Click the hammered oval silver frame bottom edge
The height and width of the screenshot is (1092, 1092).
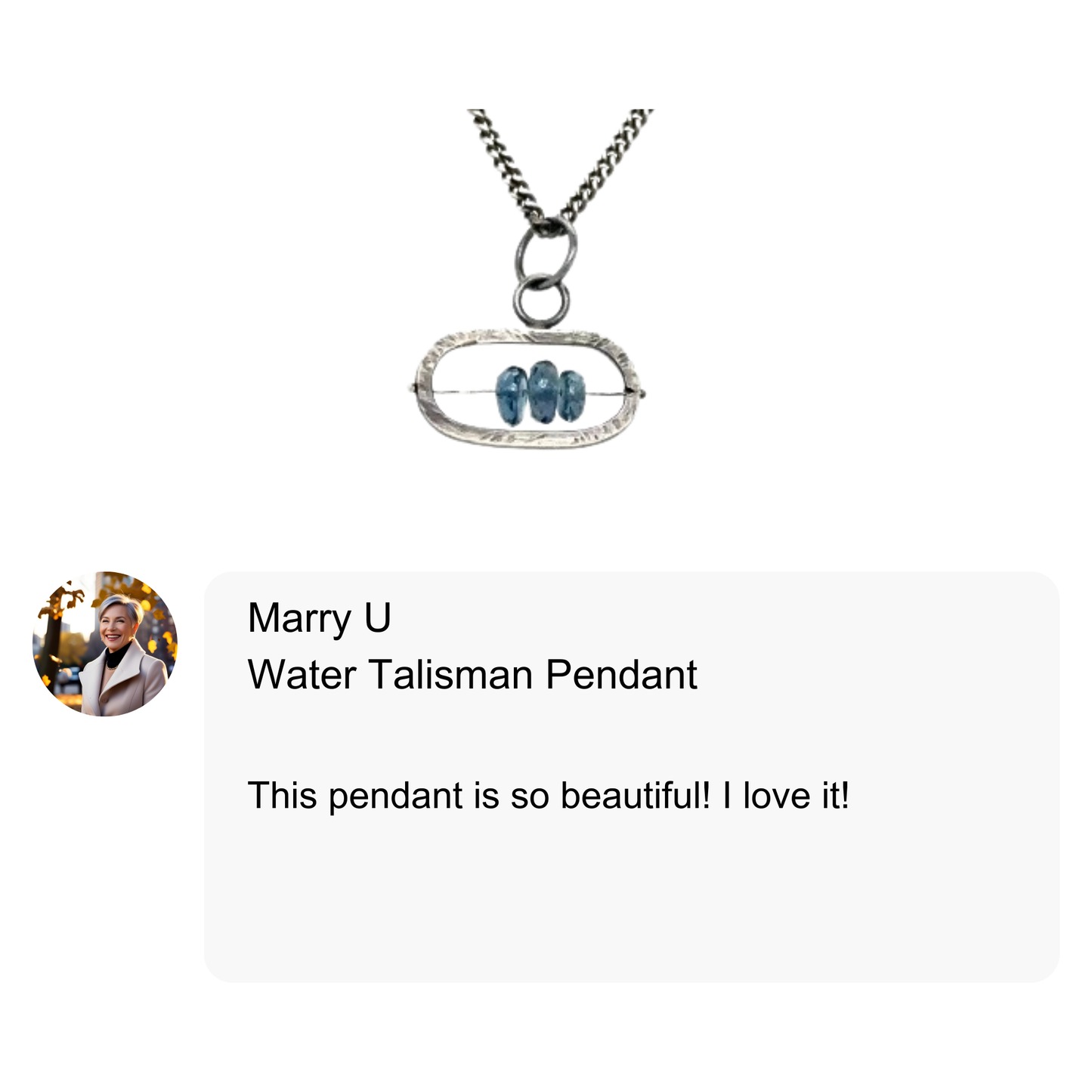(529, 439)
